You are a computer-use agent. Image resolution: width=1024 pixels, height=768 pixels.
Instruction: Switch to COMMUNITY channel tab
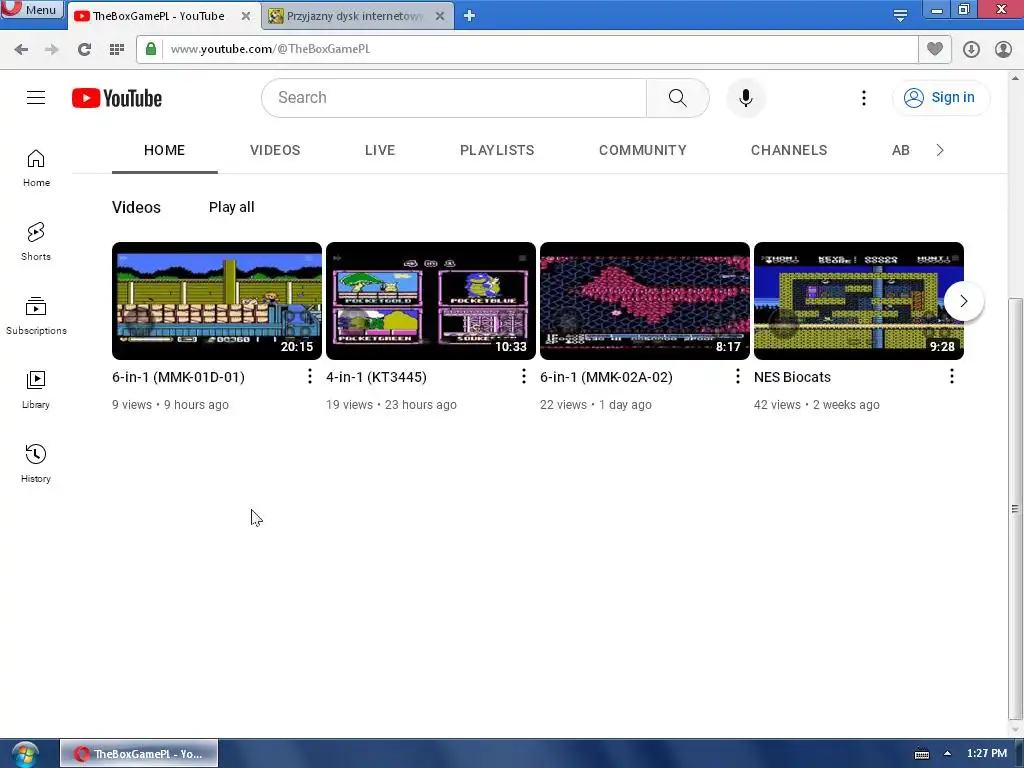[643, 150]
